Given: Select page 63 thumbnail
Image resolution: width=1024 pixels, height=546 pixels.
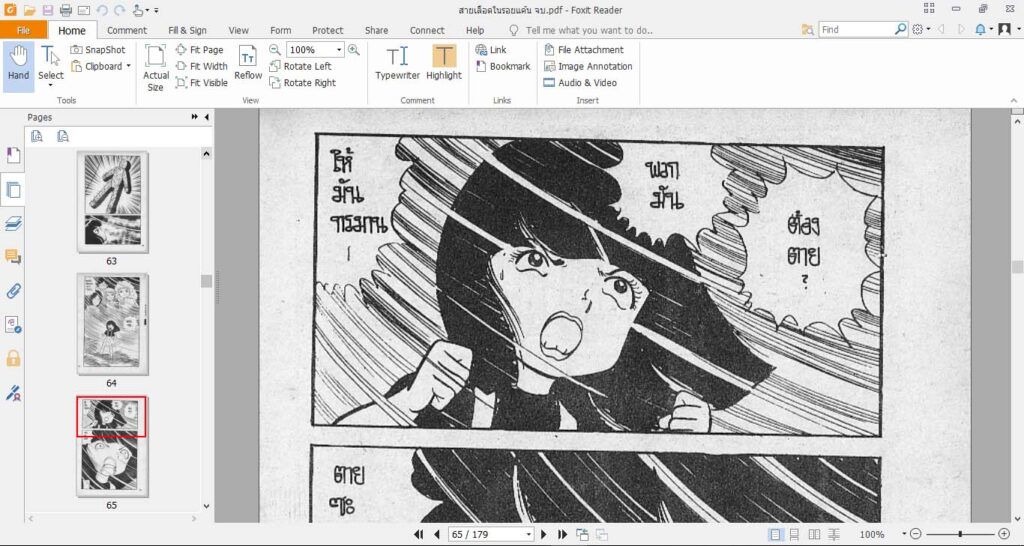Looking at the screenshot, I should (x=112, y=202).
